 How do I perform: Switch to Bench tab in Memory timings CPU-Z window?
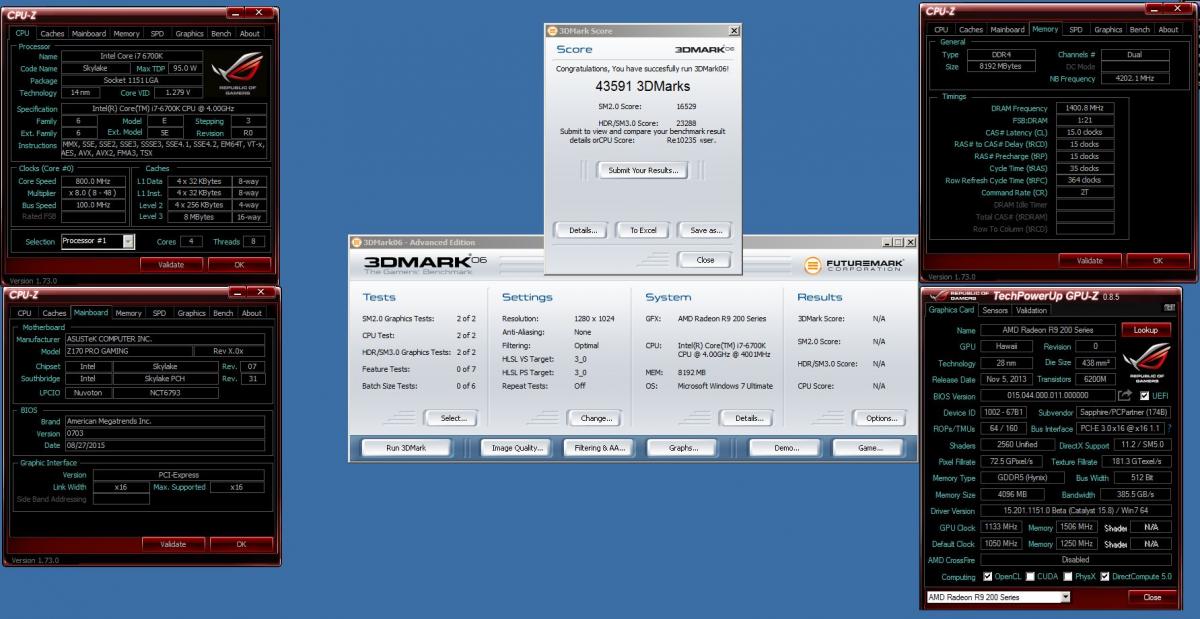[x=1139, y=29]
